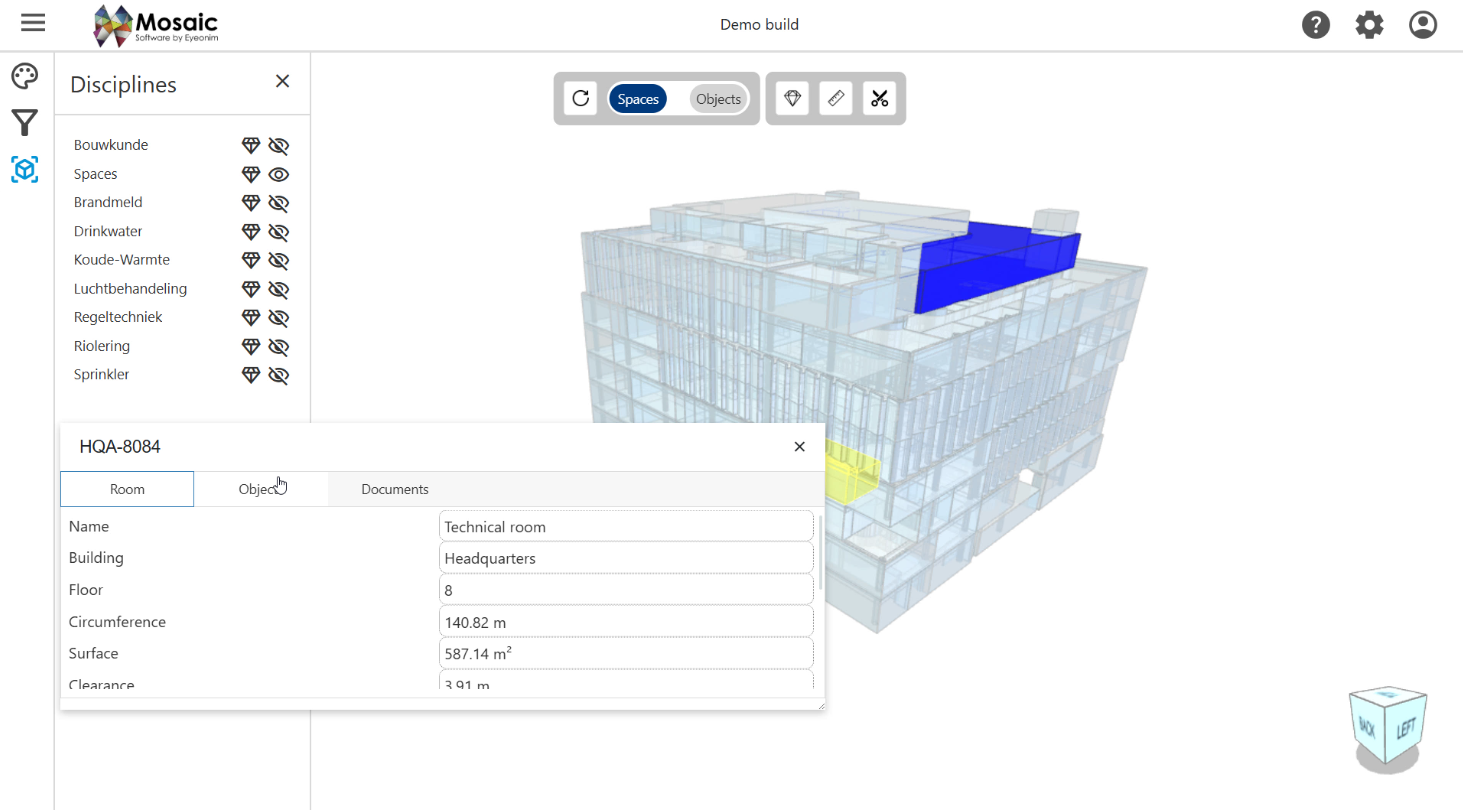Click the Disciplines panel heading
The height and width of the screenshot is (810, 1463).
pos(123,84)
